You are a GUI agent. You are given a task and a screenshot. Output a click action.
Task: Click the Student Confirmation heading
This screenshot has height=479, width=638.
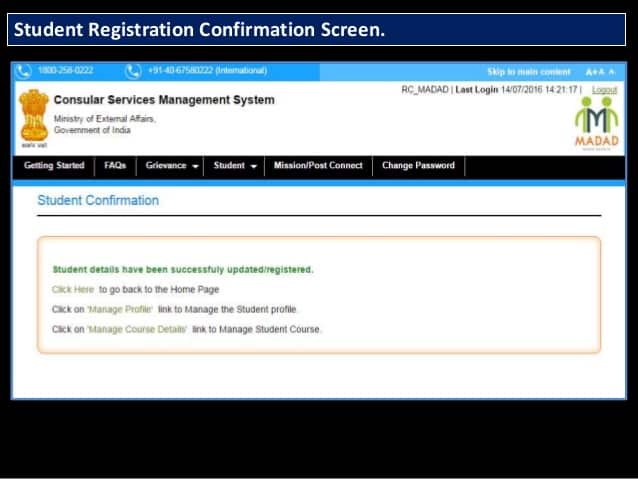point(98,200)
